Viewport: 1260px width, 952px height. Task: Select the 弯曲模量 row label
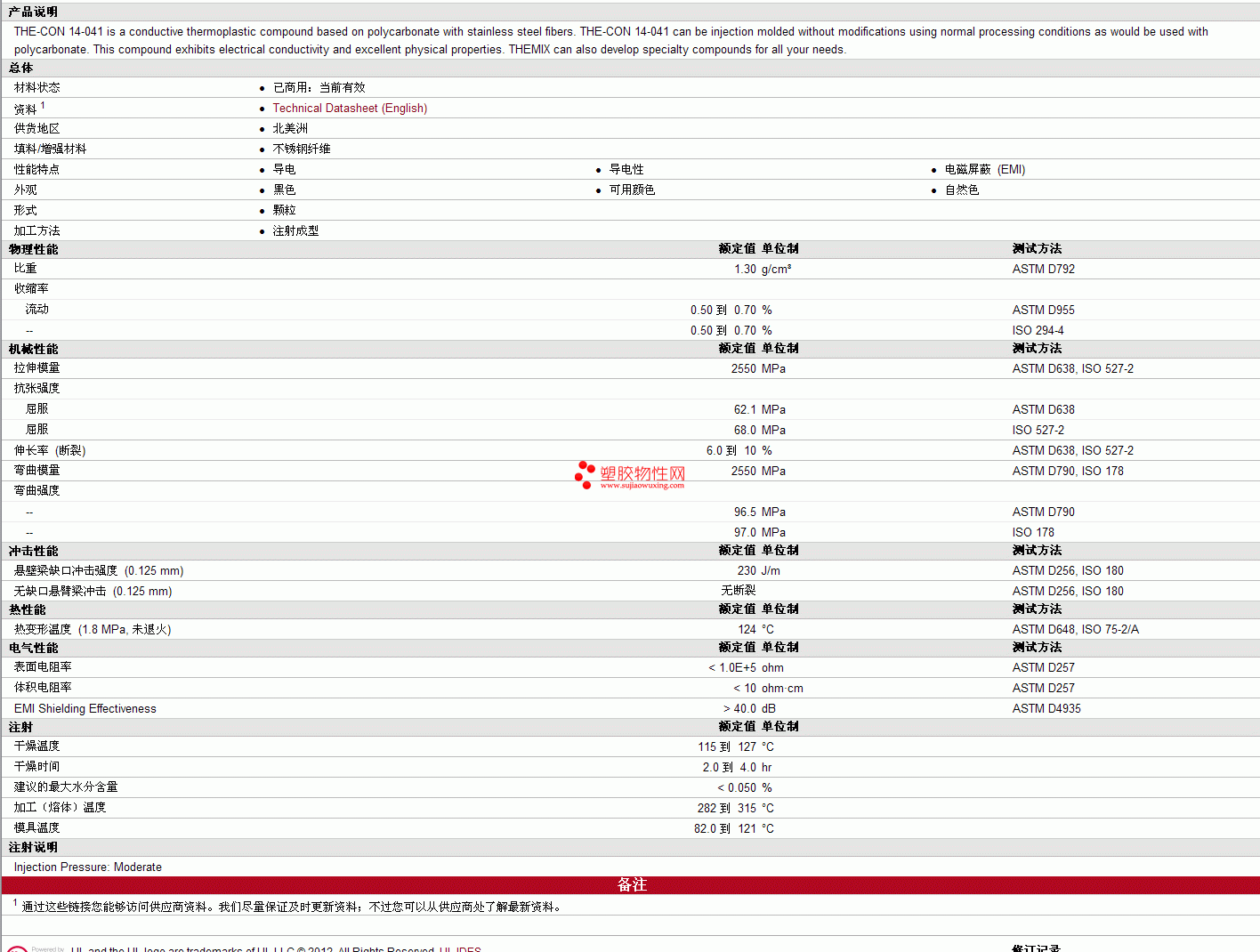[x=37, y=470]
